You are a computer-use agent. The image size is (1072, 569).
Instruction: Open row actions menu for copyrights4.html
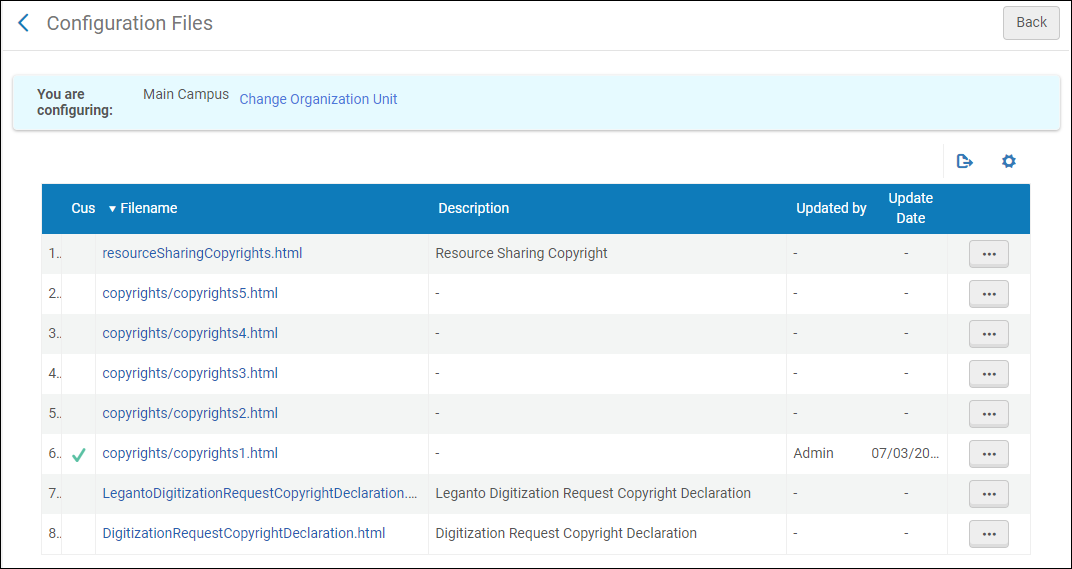click(989, 334)
